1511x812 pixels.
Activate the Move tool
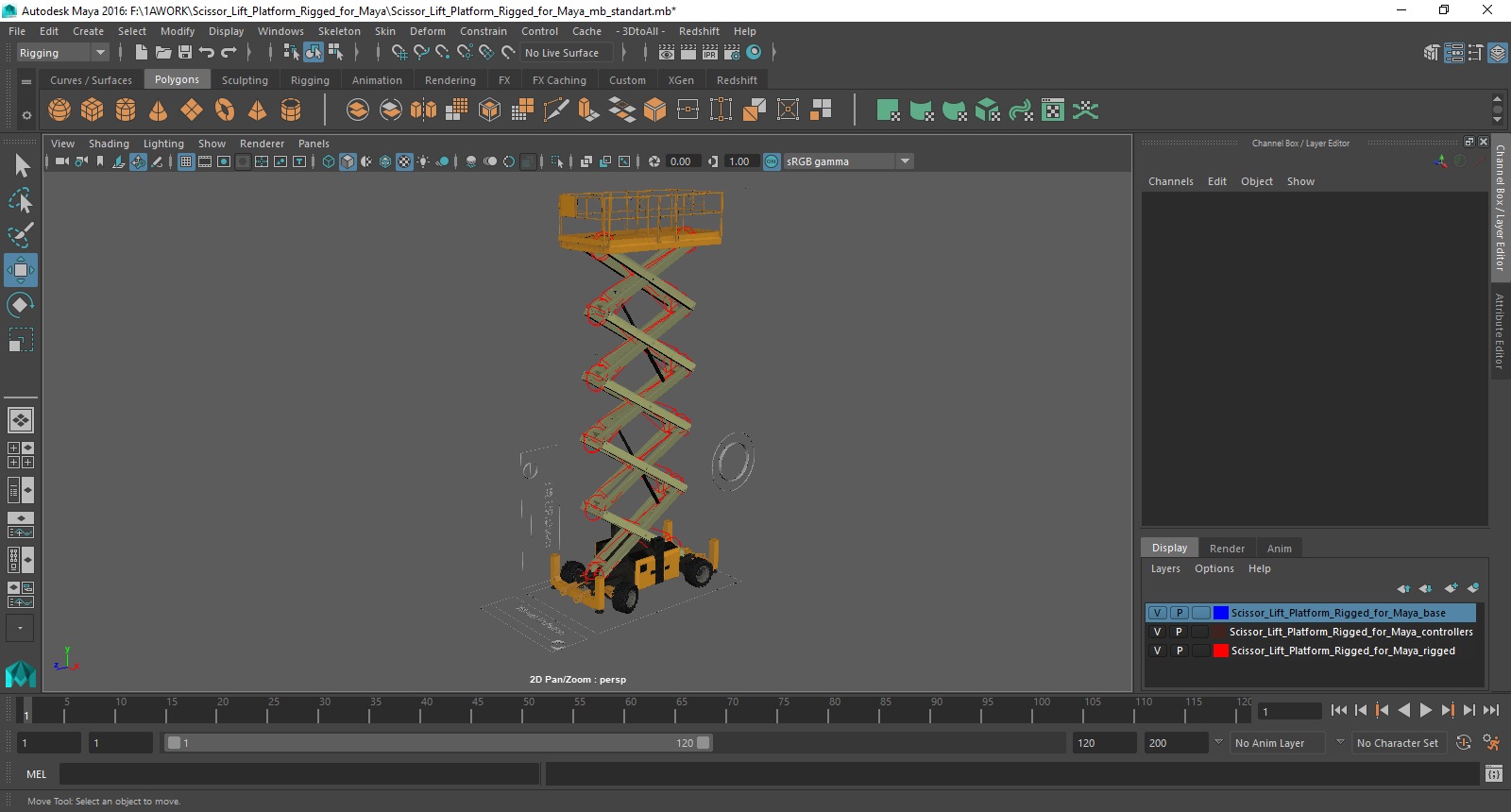tap(21, 270)
